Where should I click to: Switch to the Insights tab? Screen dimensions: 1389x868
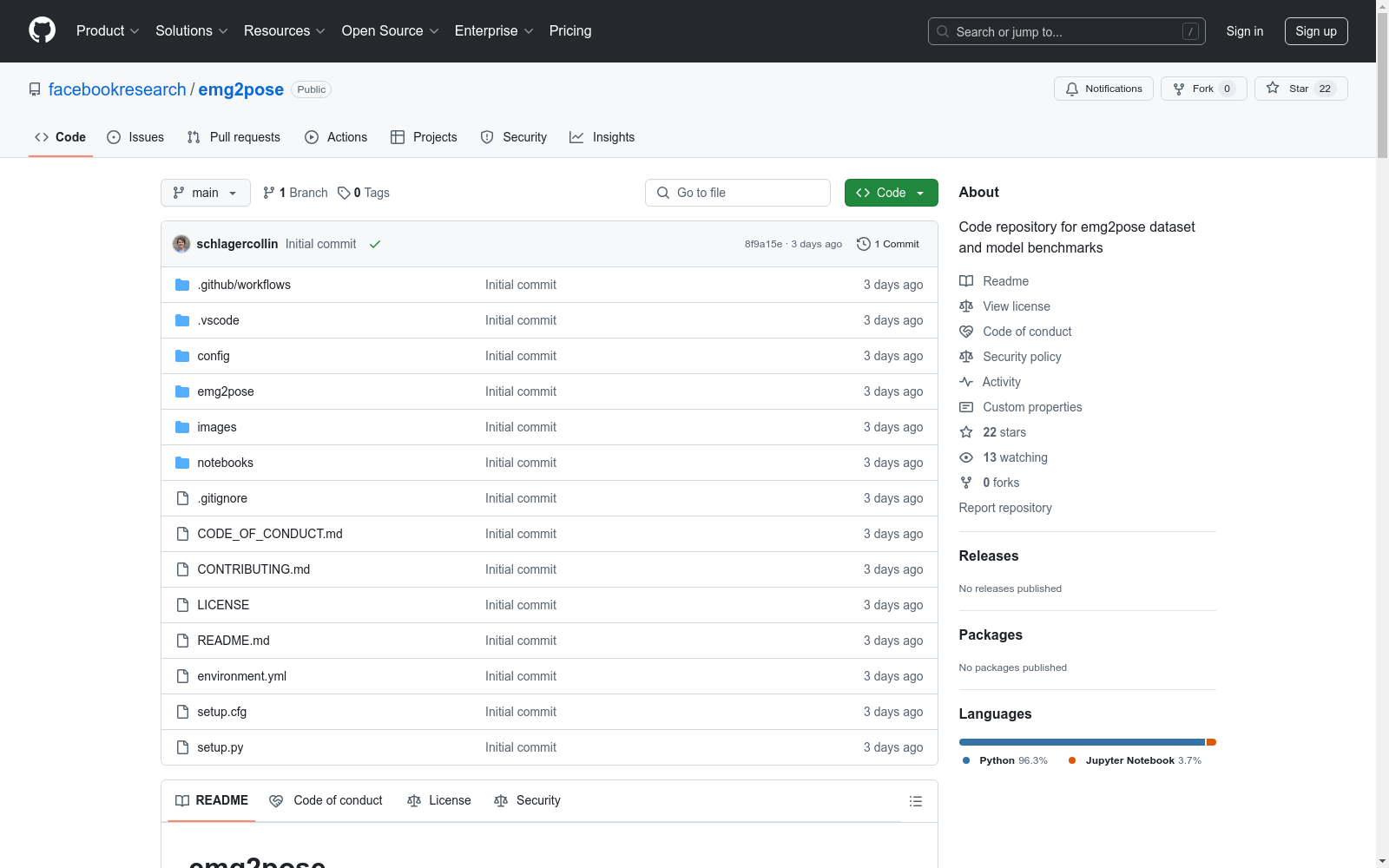pos(602,137)
